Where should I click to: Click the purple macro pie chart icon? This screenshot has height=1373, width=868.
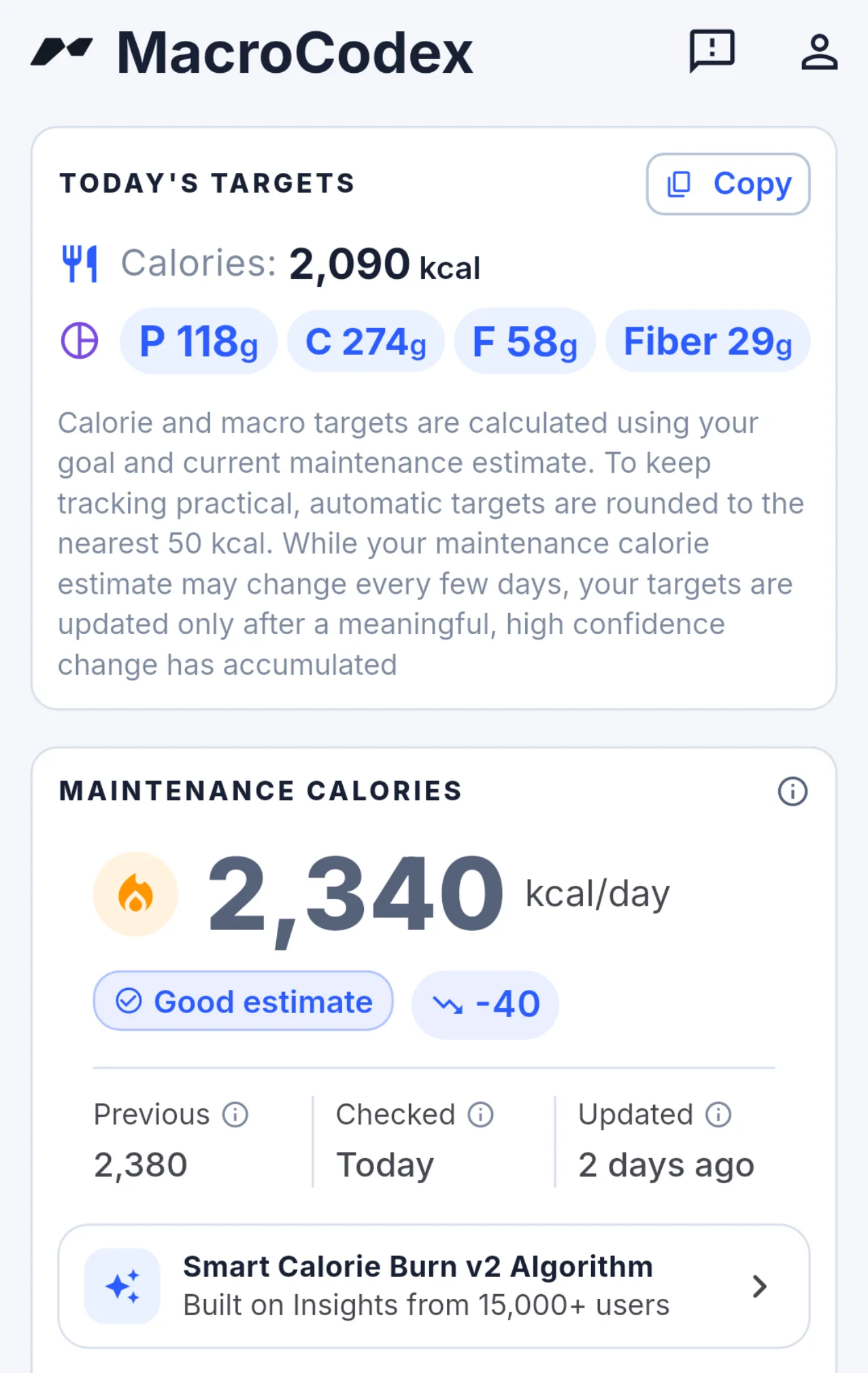[80, 340]
